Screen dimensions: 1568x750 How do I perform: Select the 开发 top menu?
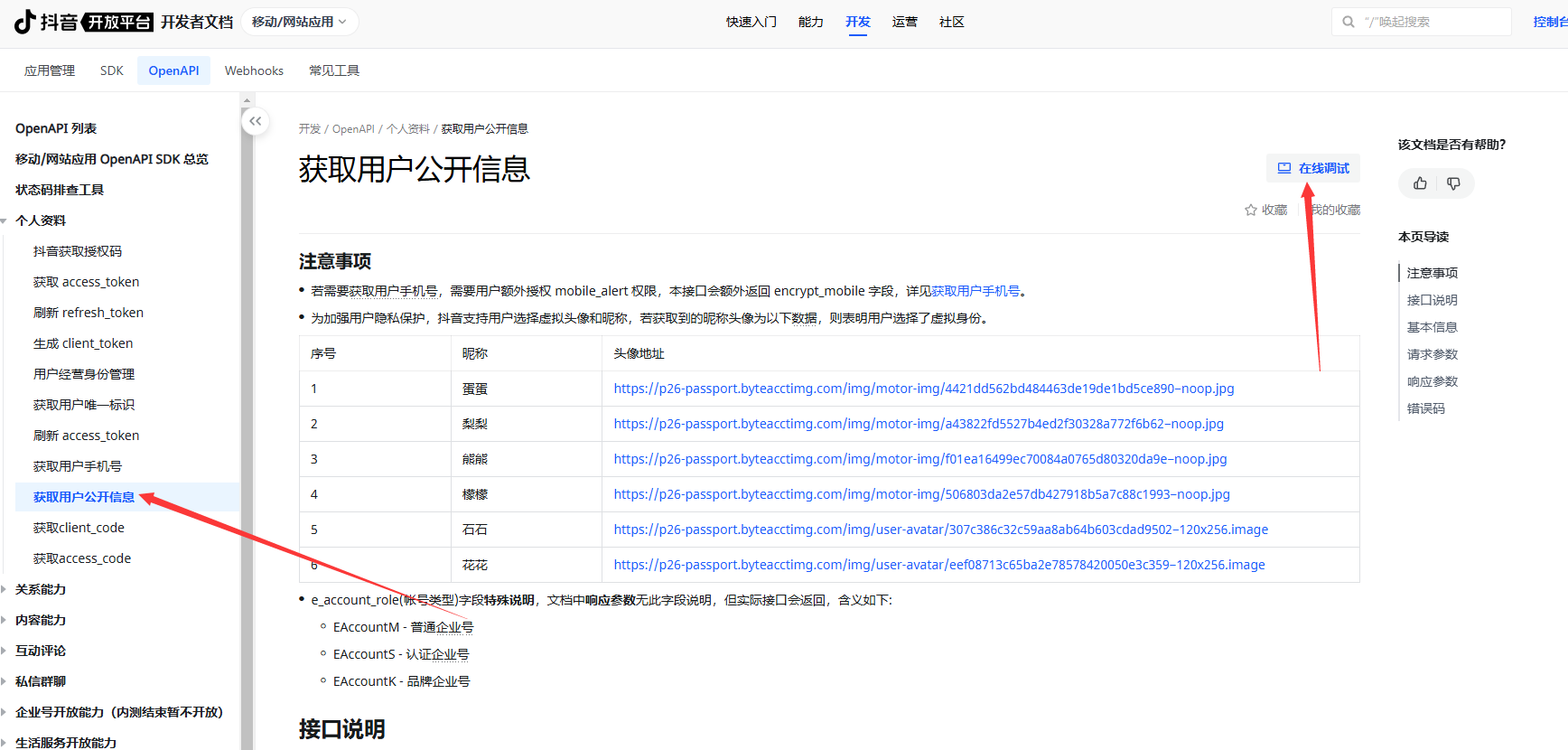pyautogui.click(x=858, y=22)
